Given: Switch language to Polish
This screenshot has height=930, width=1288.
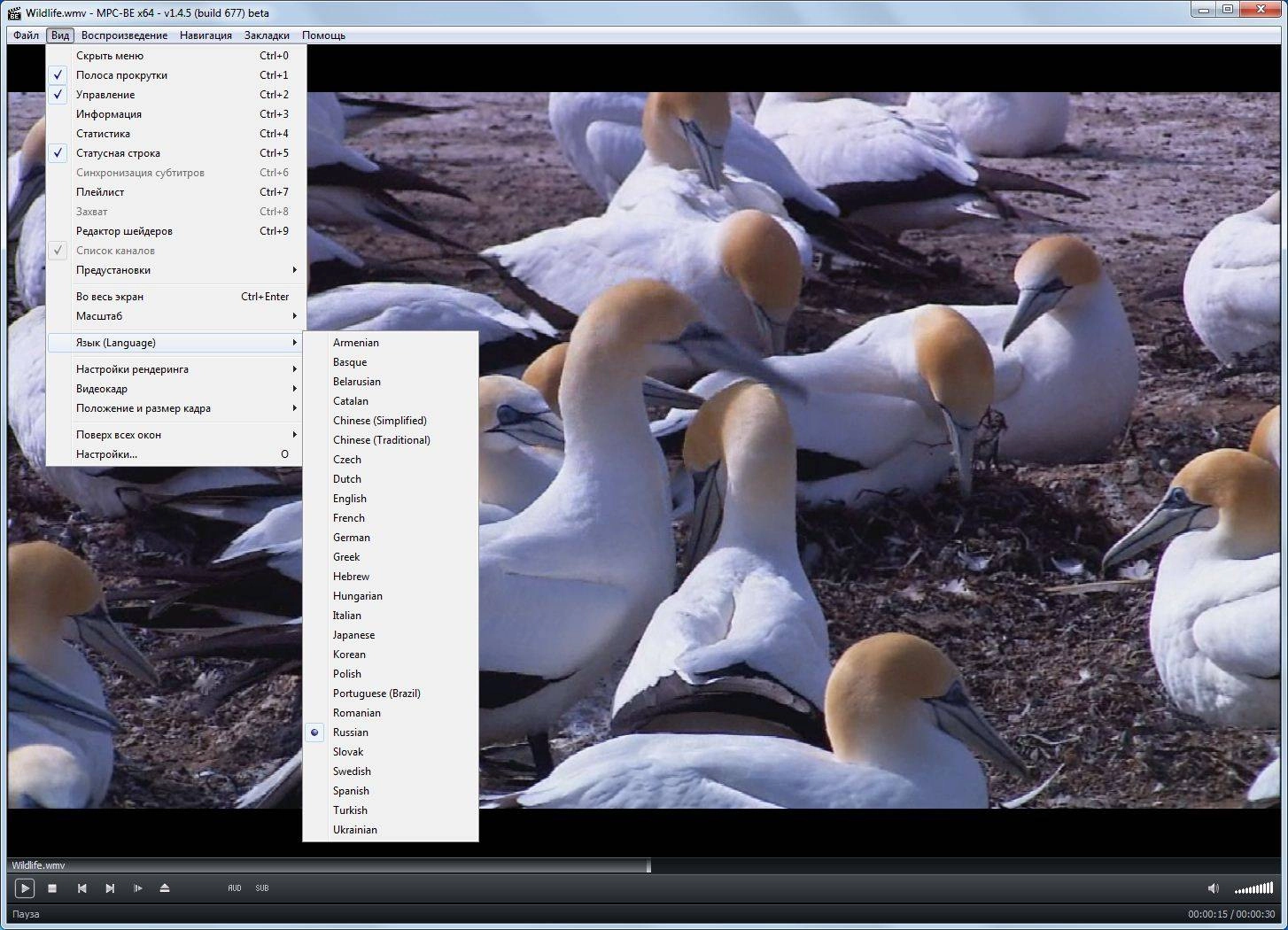Looking at the screenshot, I should pyautogui.click(x=390, y=674).
